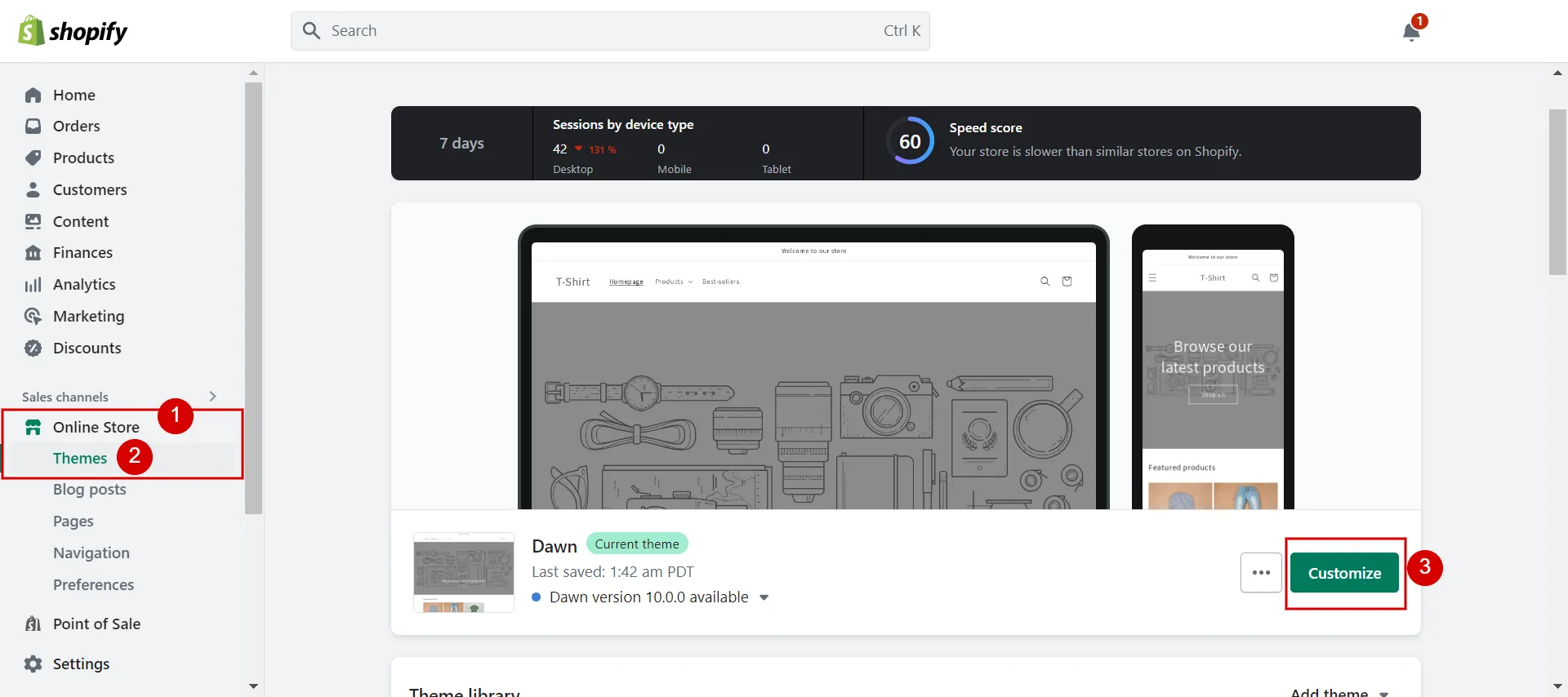Click the 7 days period selector
1568x697 pixels.
click(x=461, y=143)
